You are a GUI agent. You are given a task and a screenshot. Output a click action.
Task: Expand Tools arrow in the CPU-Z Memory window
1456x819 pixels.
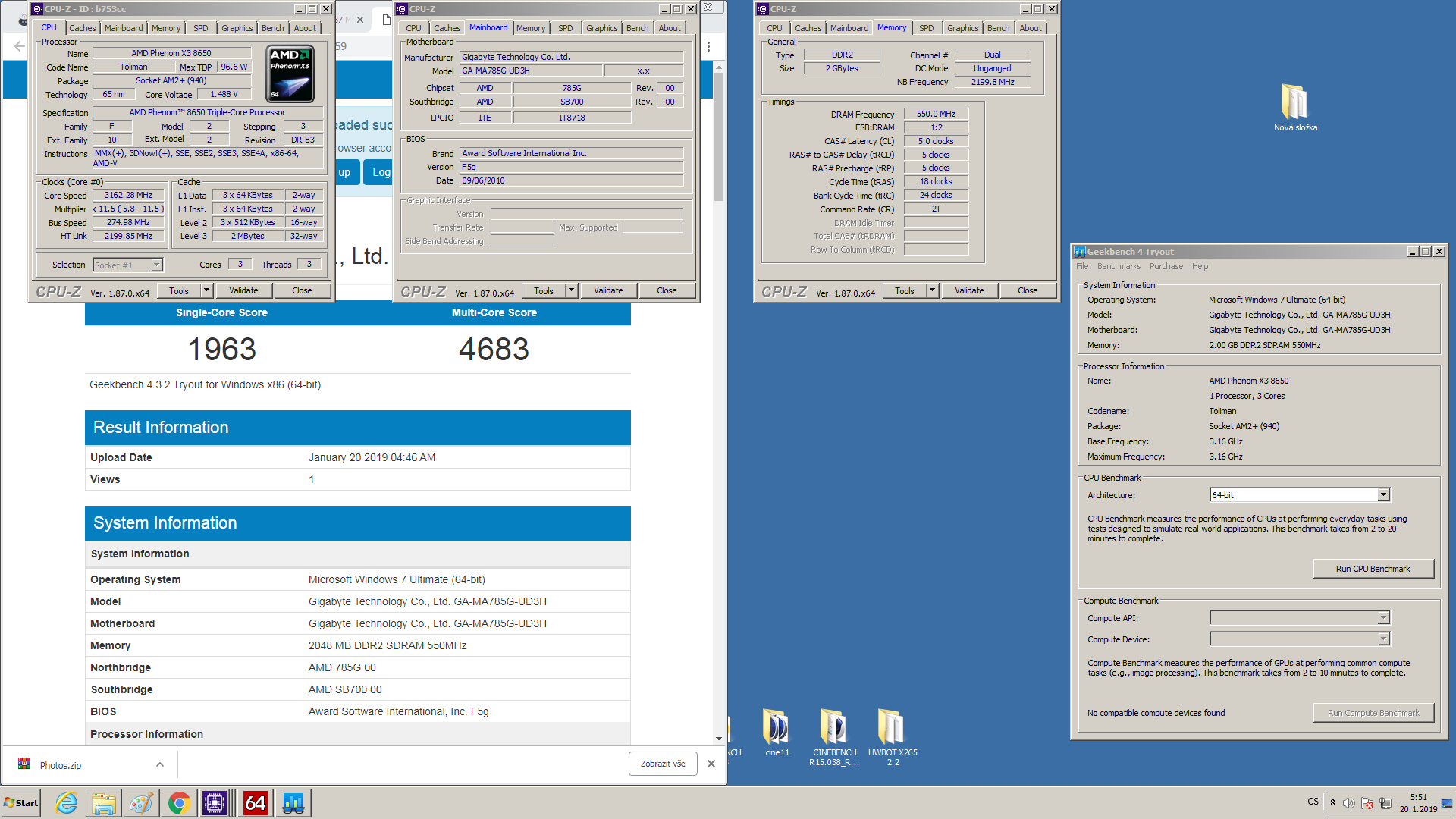pyautogui.click(x=932, y=290)
